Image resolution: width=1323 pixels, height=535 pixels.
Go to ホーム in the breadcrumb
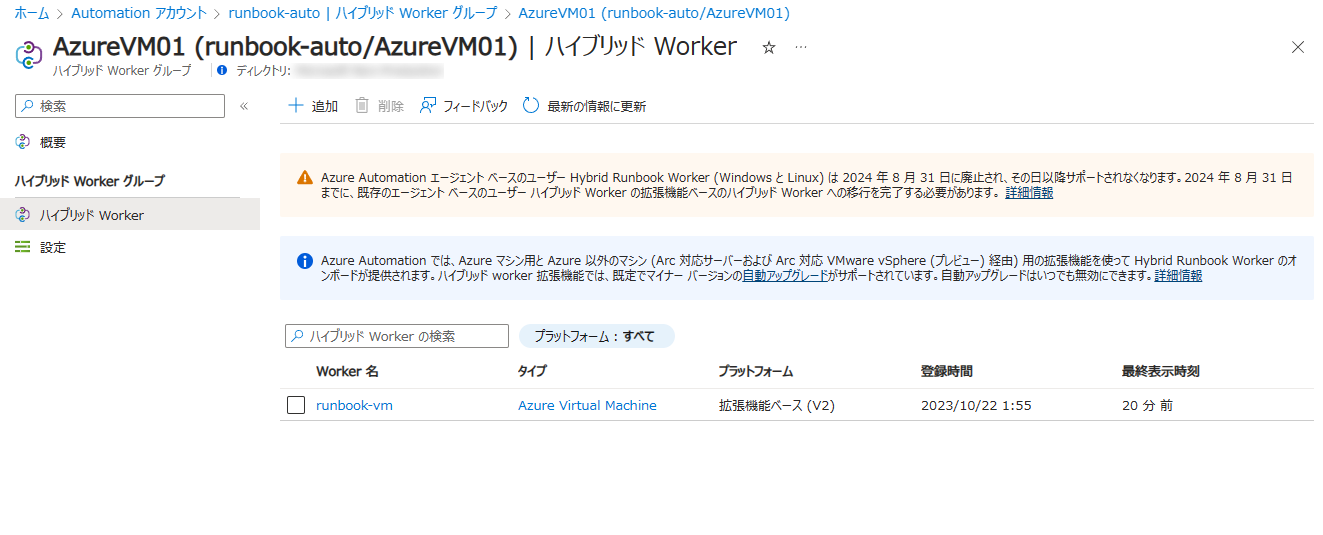tap(31, 13)
